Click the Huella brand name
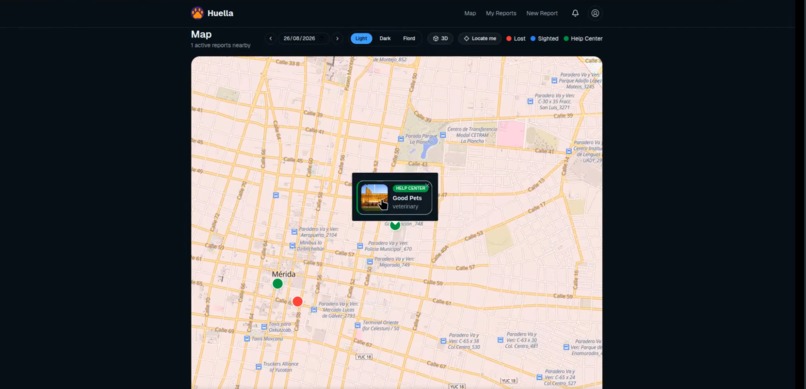 click(221, 13)
